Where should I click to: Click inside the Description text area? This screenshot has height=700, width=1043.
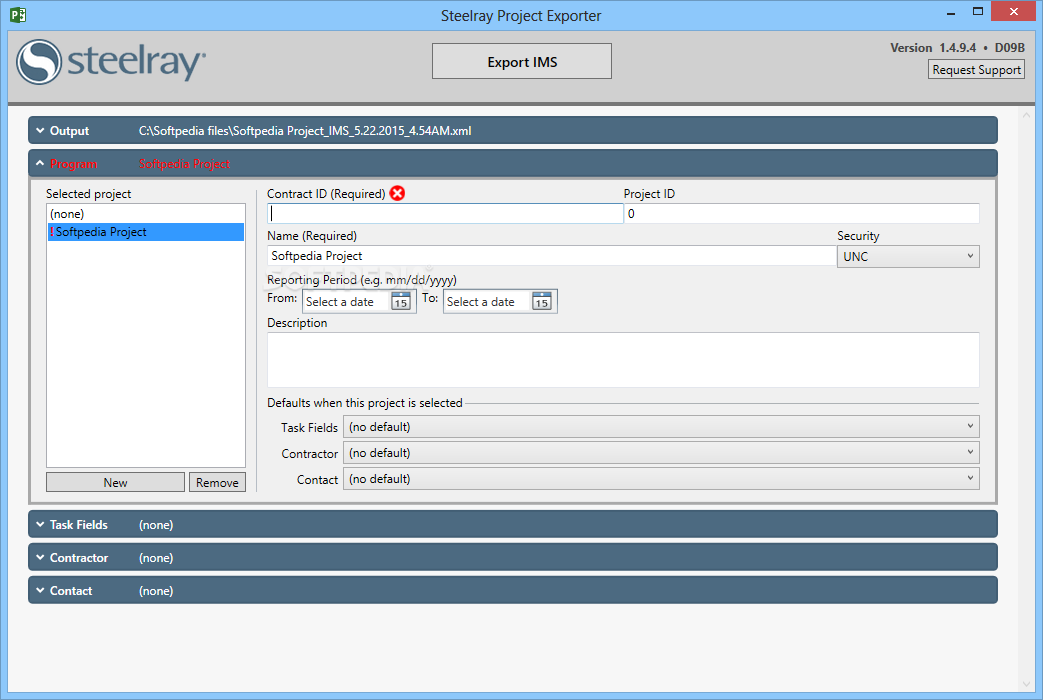coord(623,359)
